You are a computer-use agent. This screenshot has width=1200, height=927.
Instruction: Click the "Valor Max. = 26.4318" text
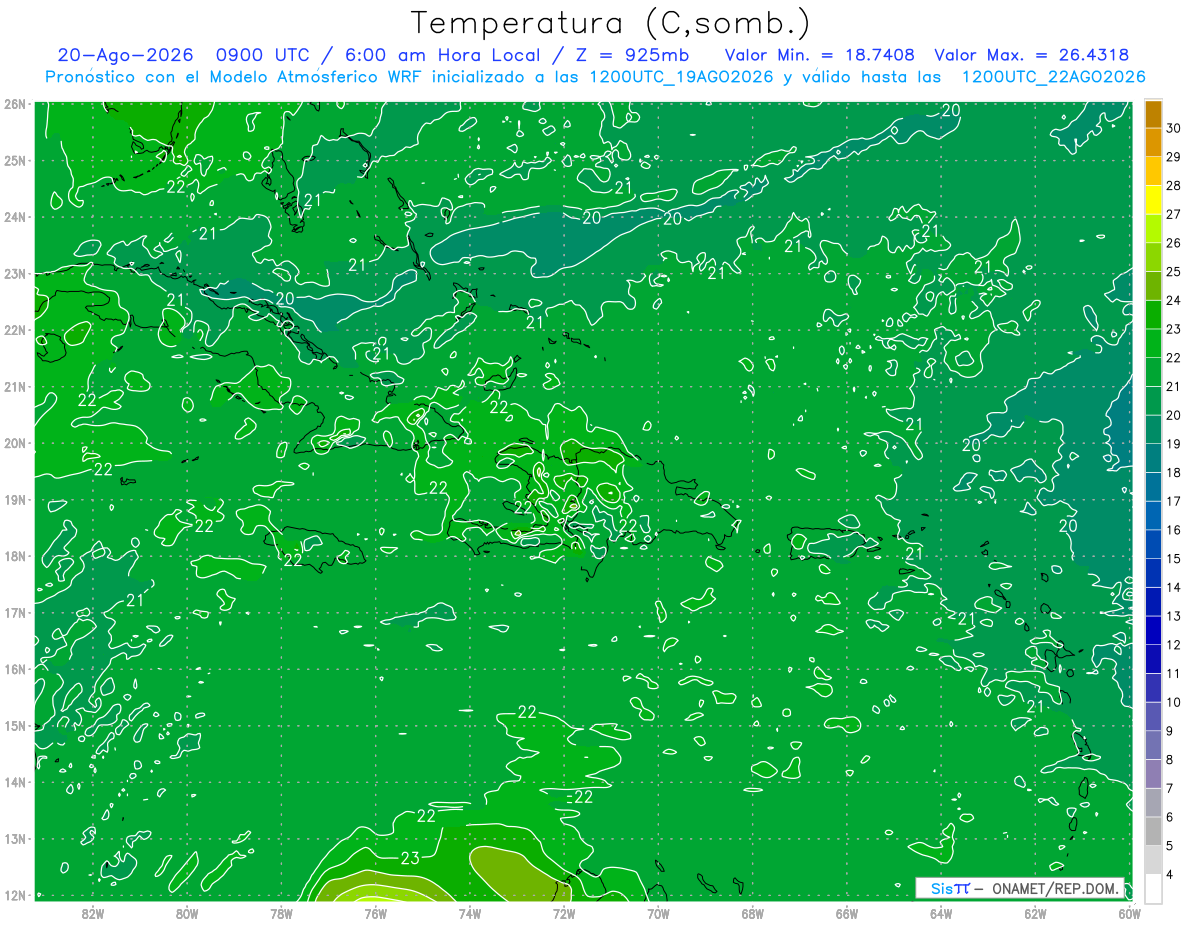pyautogui.click(x=1032, y=55)
